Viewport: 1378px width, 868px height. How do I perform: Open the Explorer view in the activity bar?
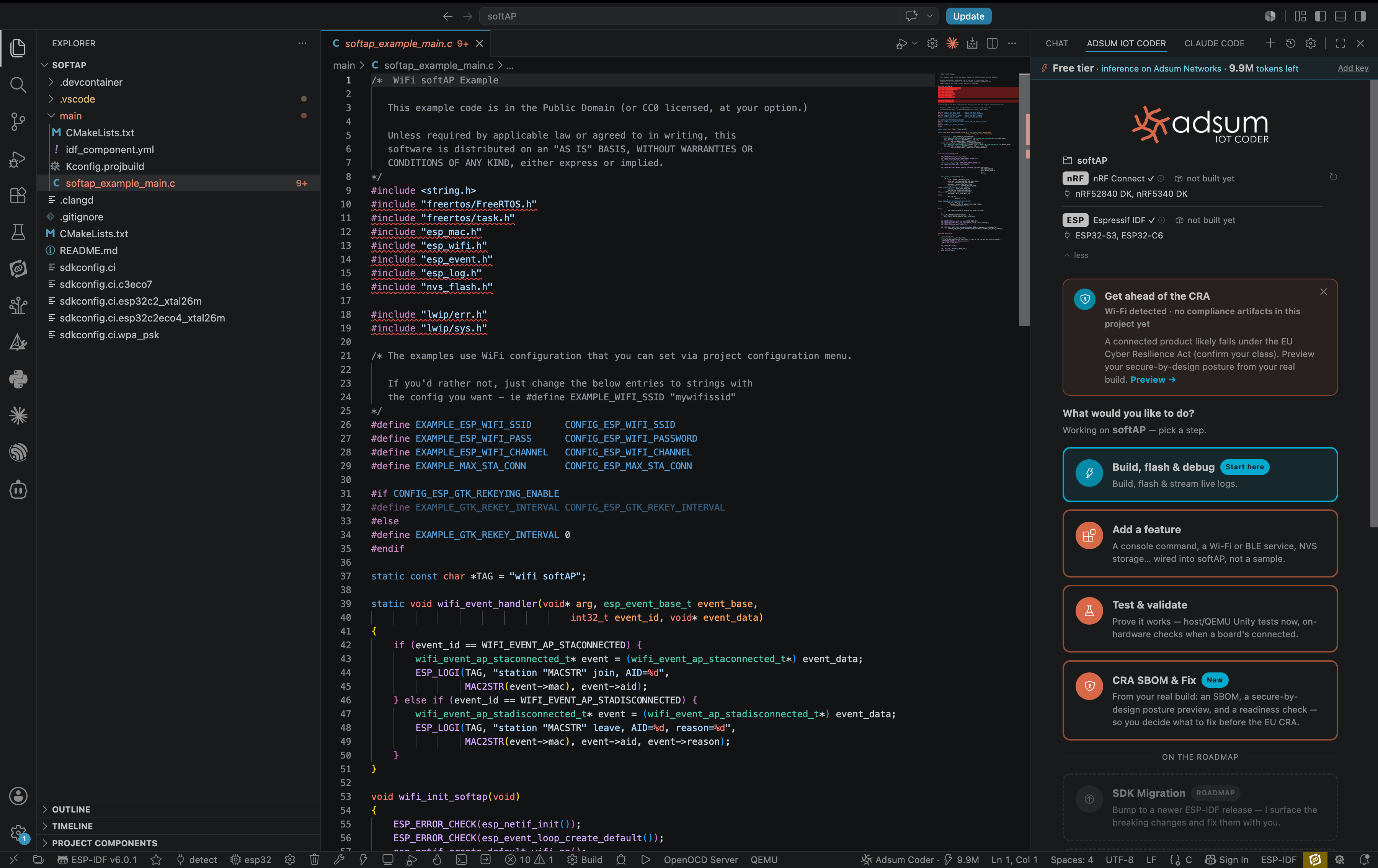18,48
